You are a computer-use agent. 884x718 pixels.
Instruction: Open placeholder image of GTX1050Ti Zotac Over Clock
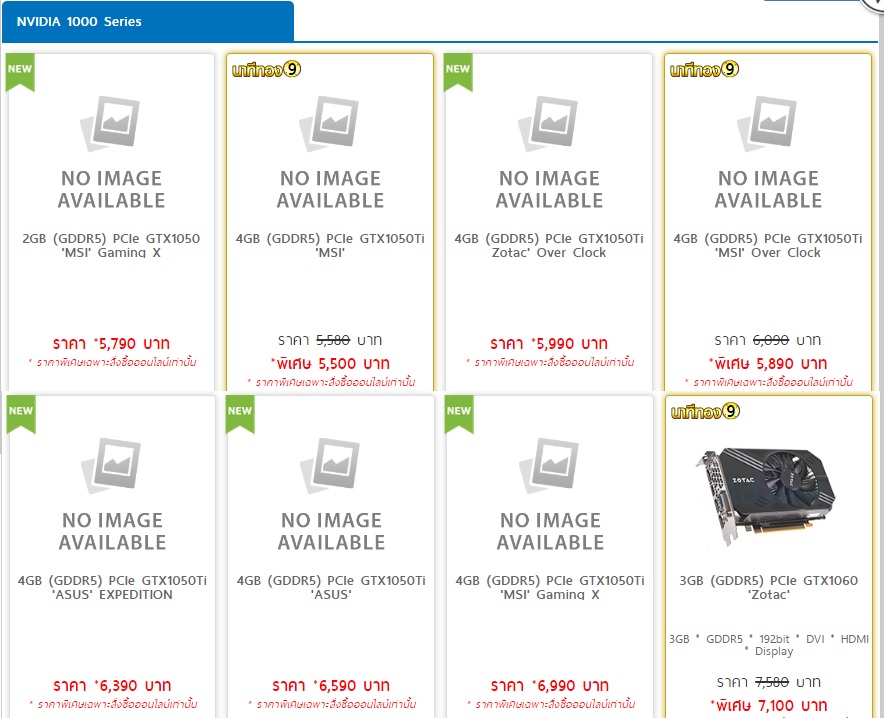tap(549, 152)
